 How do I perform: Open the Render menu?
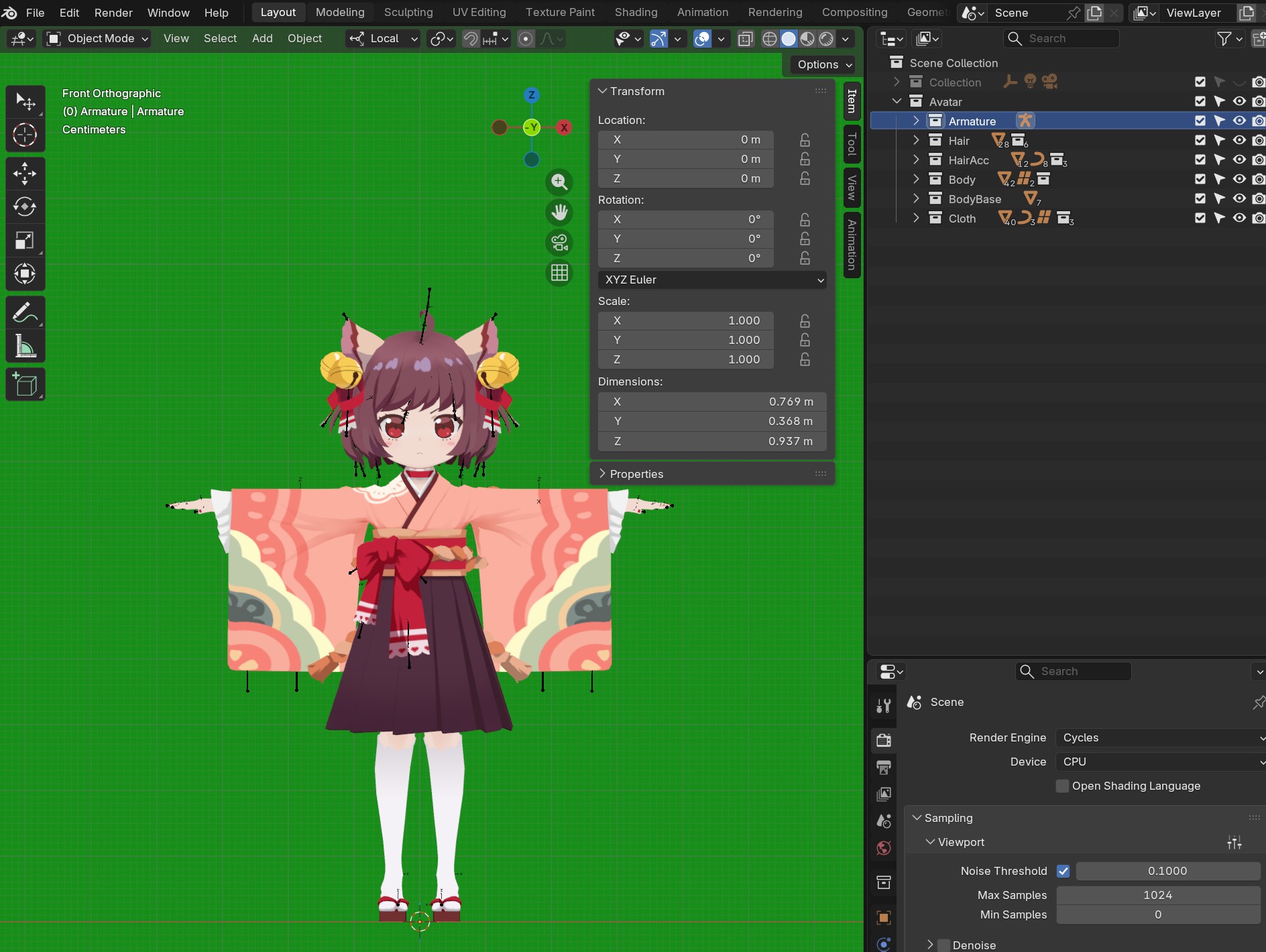coord(113,13)
